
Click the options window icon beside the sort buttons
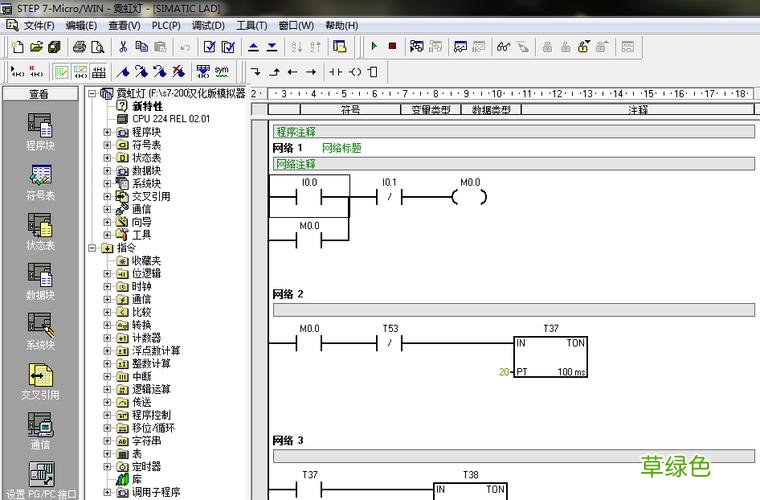click(x=340, y=47)
